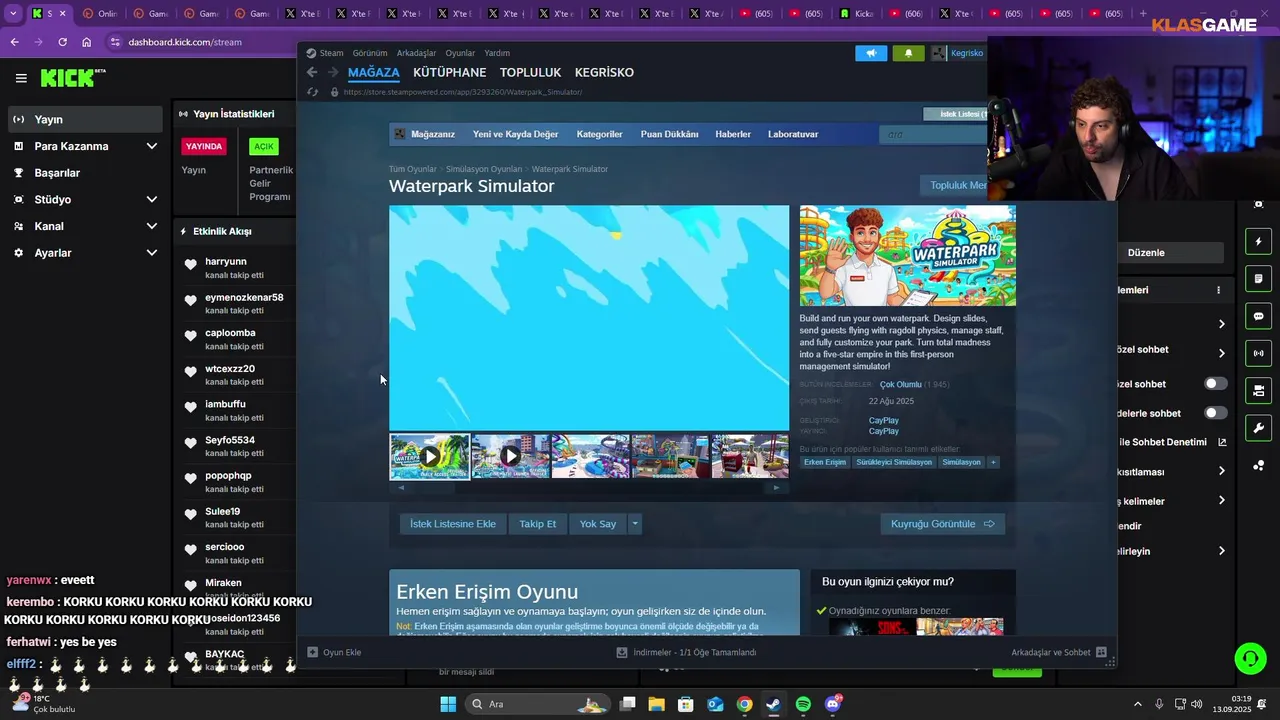Screen dimensions: 1280x720
Task: Open Kategoriler in the Steam store bar
Action: click(599, 134)
